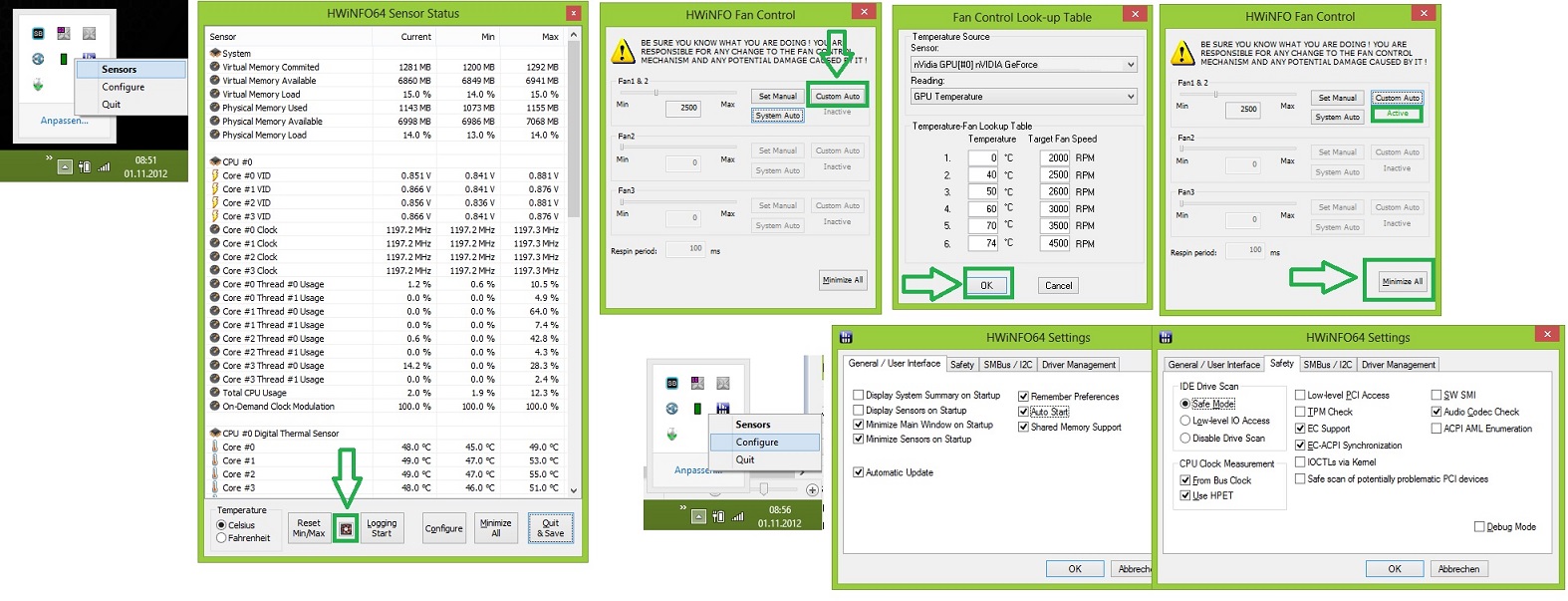
Task: Click Fan1 & 2 slider where status is Active
Action: click(1214, 96)
